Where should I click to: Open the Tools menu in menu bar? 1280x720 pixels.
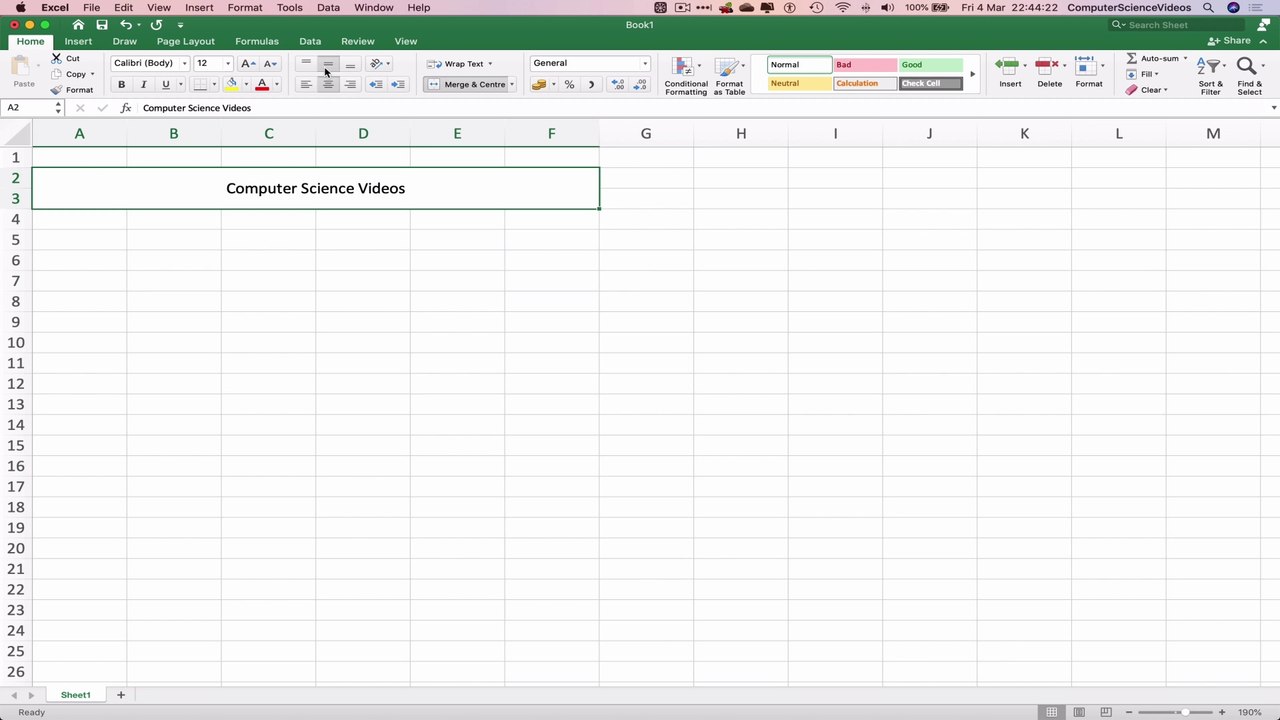coord(290,7)
